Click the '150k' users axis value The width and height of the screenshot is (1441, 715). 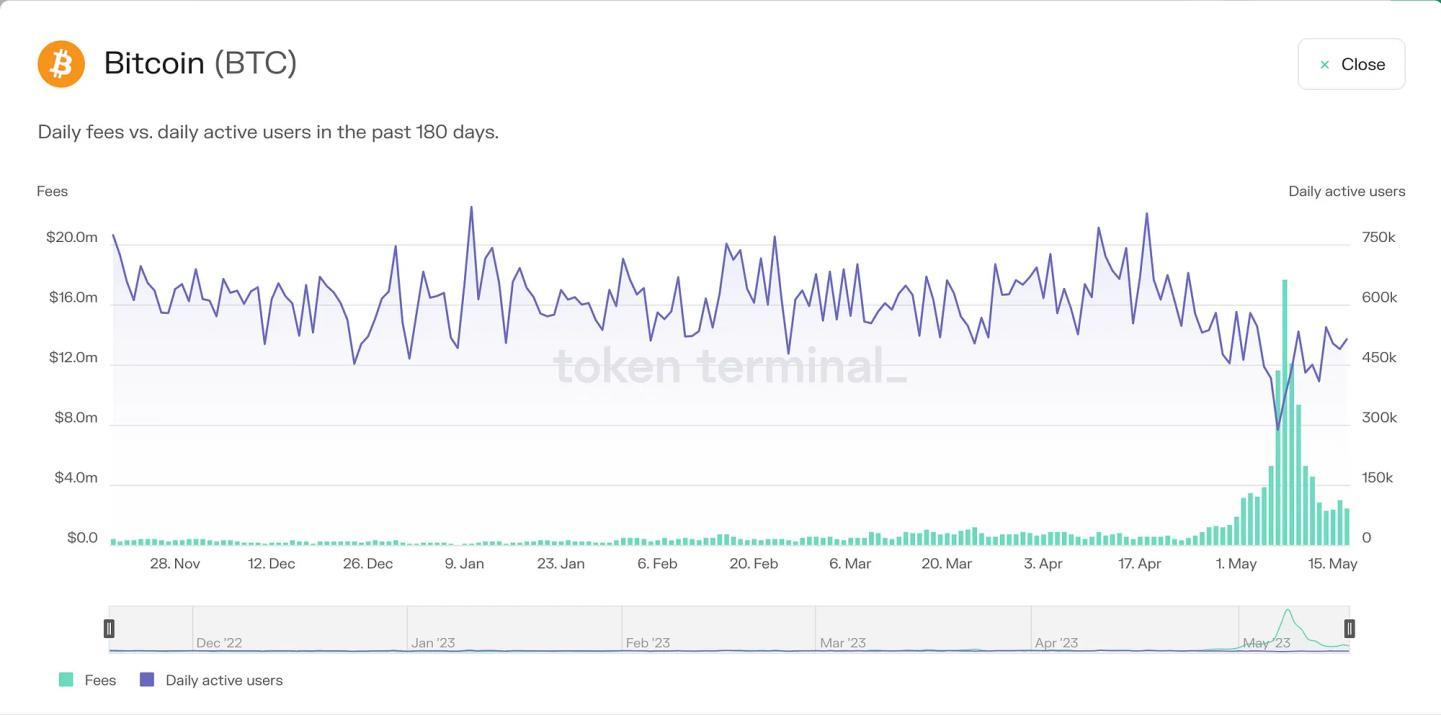(1378, 477)
